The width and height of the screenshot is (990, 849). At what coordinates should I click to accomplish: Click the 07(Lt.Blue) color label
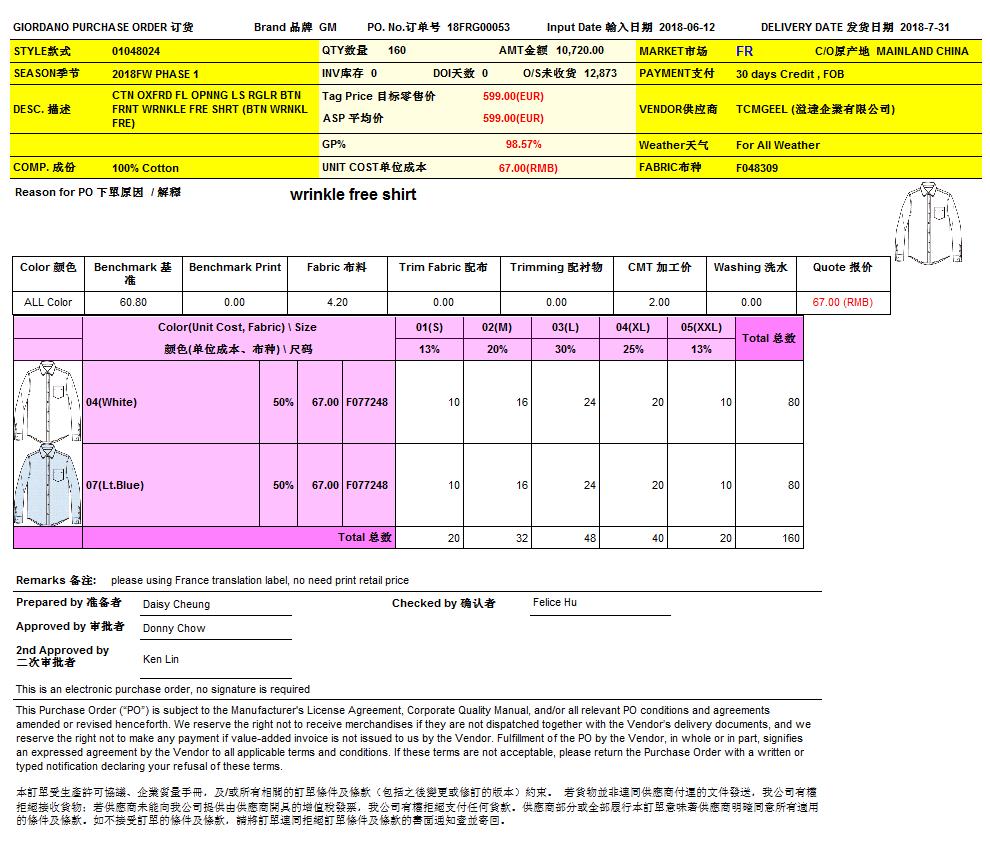(115, 485)
